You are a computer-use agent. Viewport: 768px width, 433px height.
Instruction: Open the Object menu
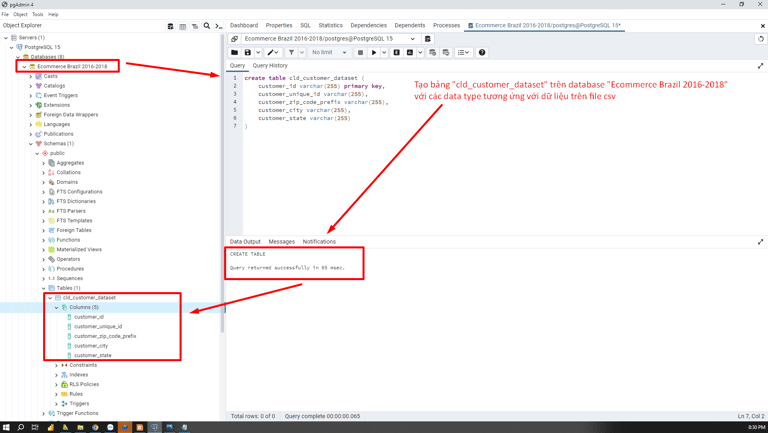(20, 15)
